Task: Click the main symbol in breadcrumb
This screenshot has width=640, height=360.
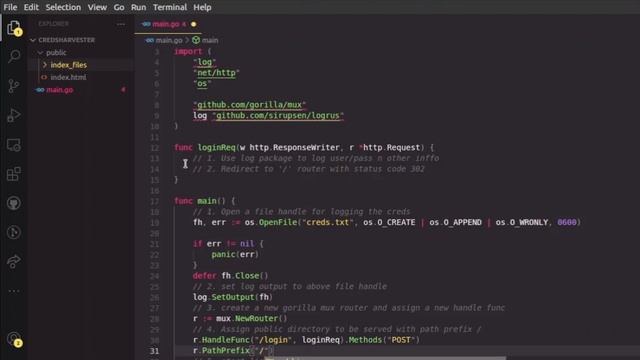Action: 210,40
